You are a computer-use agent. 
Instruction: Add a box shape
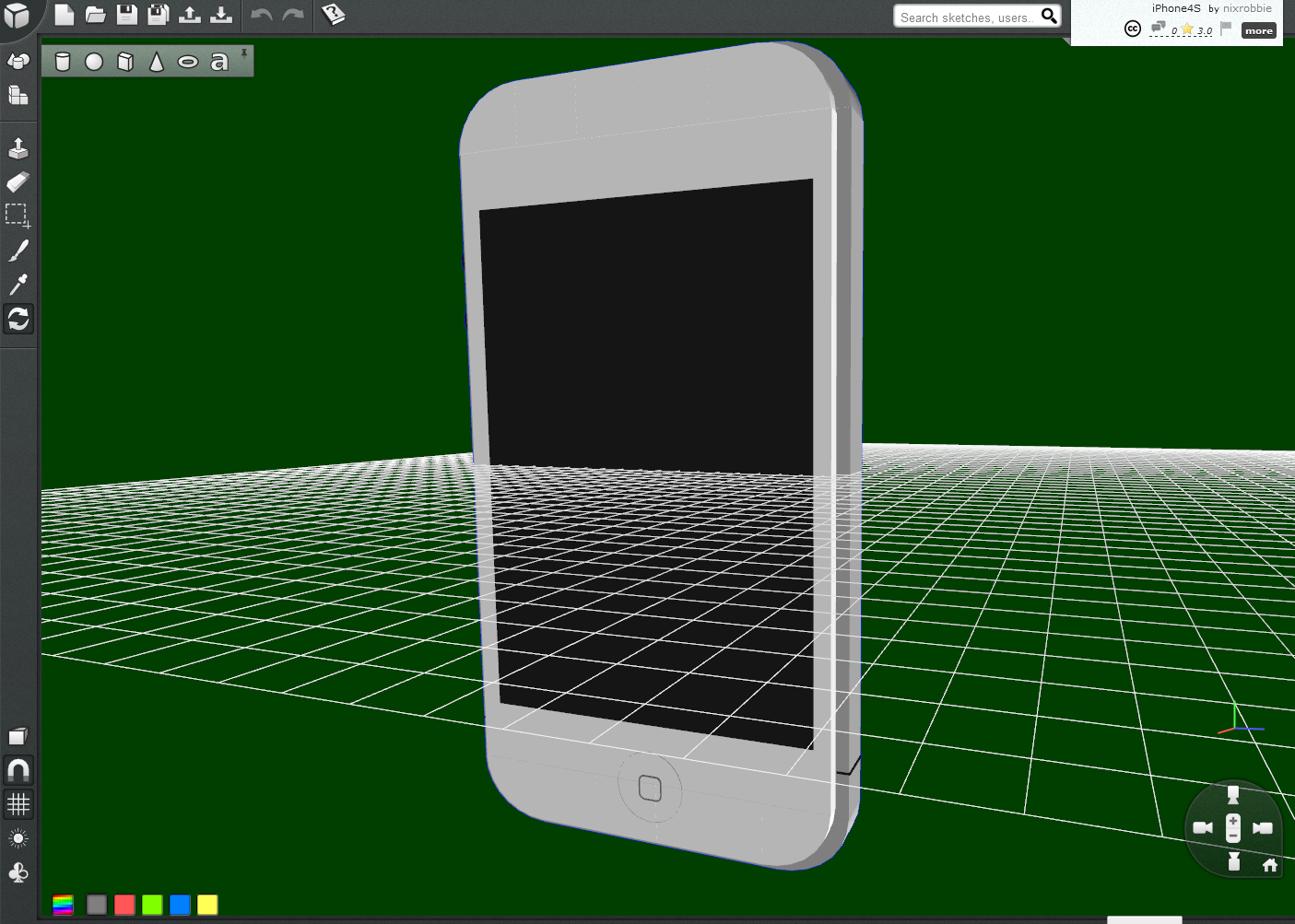point(125,62)
